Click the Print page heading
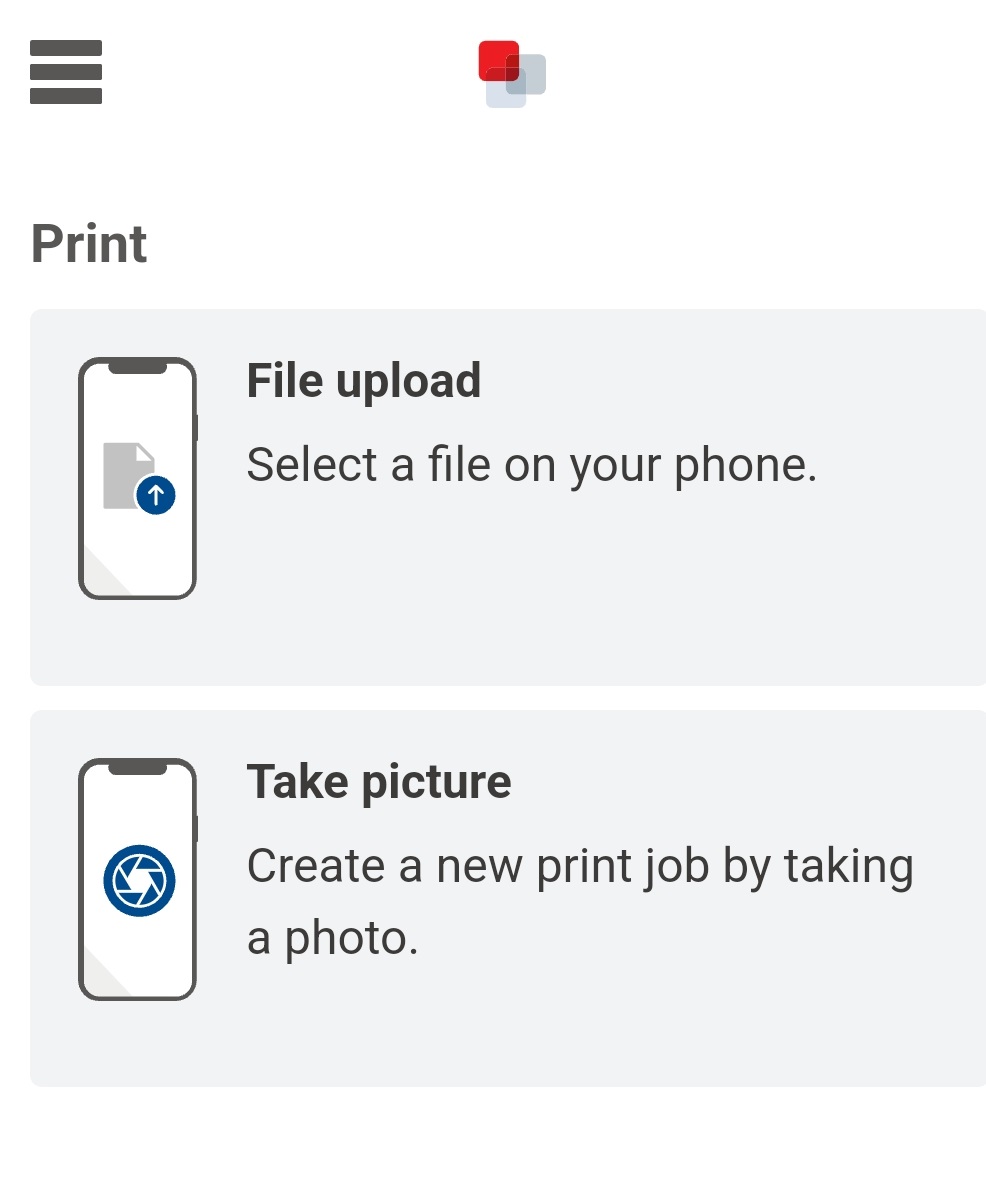 [88, 244]
